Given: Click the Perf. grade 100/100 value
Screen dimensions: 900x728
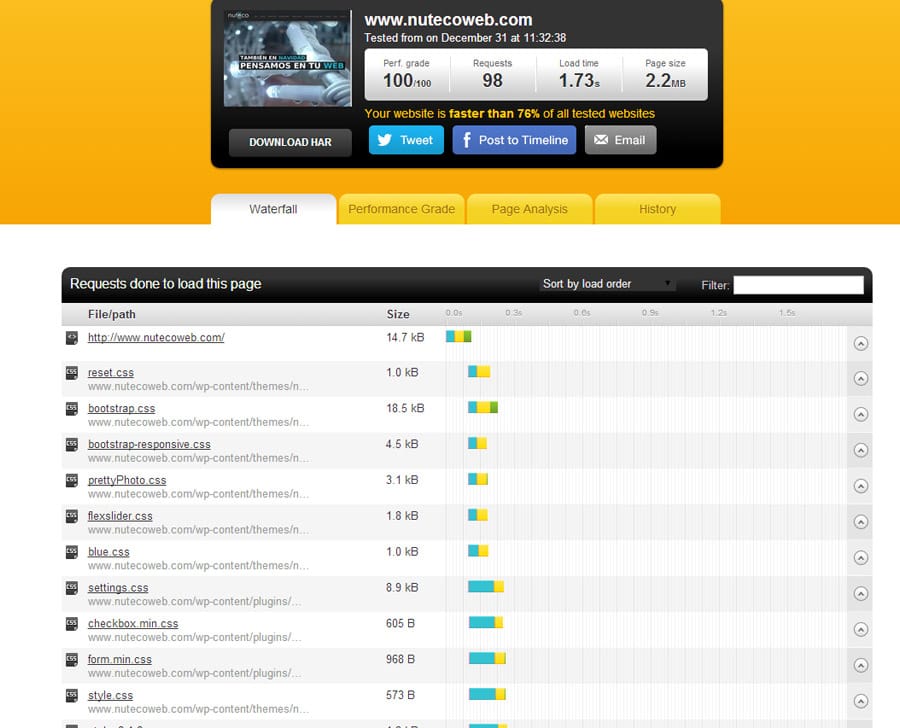Looking at the screenshot, I should [x=407, y=81].
